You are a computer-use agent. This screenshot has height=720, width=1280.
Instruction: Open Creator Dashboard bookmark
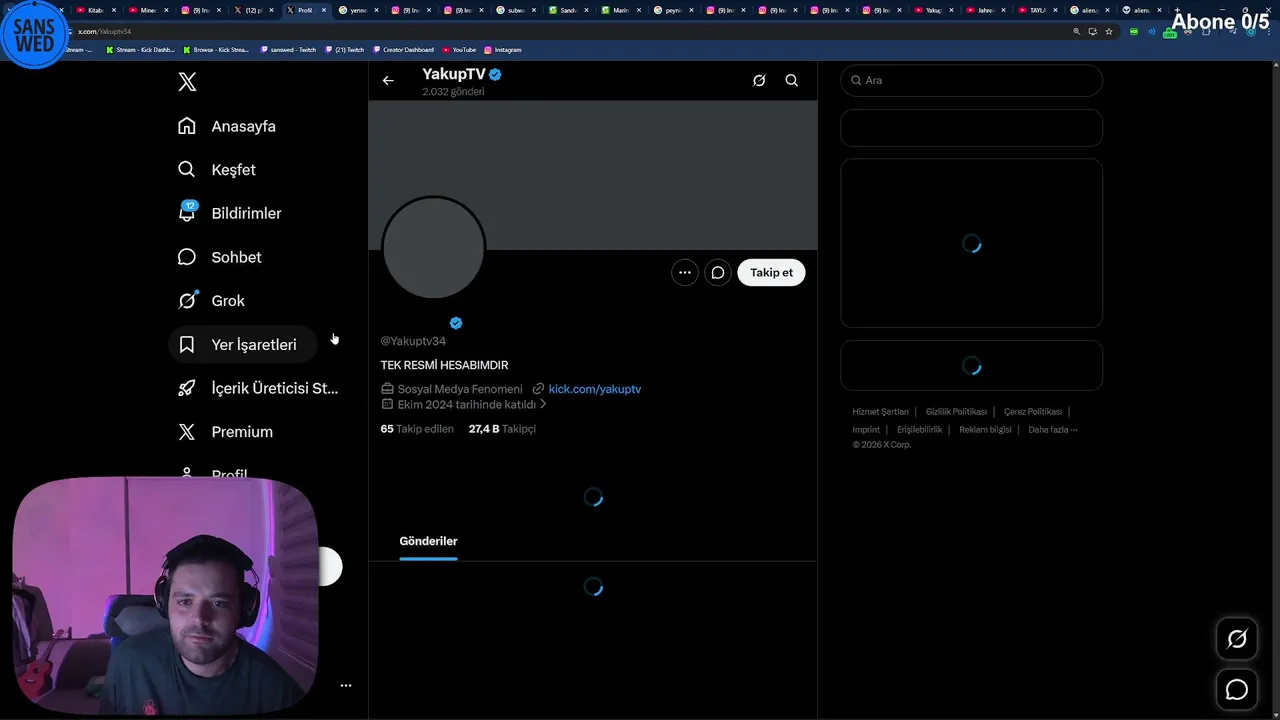coord(403,49)
